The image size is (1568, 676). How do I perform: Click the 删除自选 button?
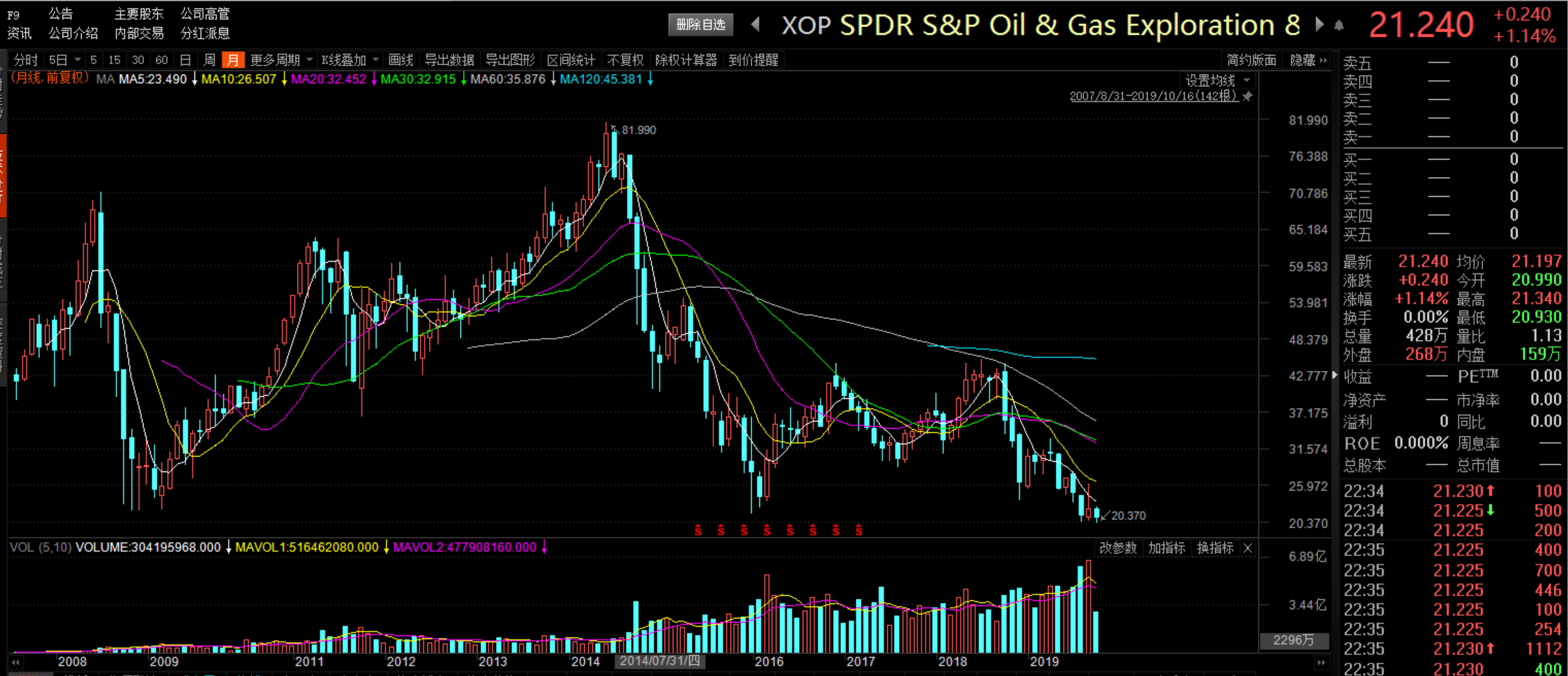[x=701, y=24]
